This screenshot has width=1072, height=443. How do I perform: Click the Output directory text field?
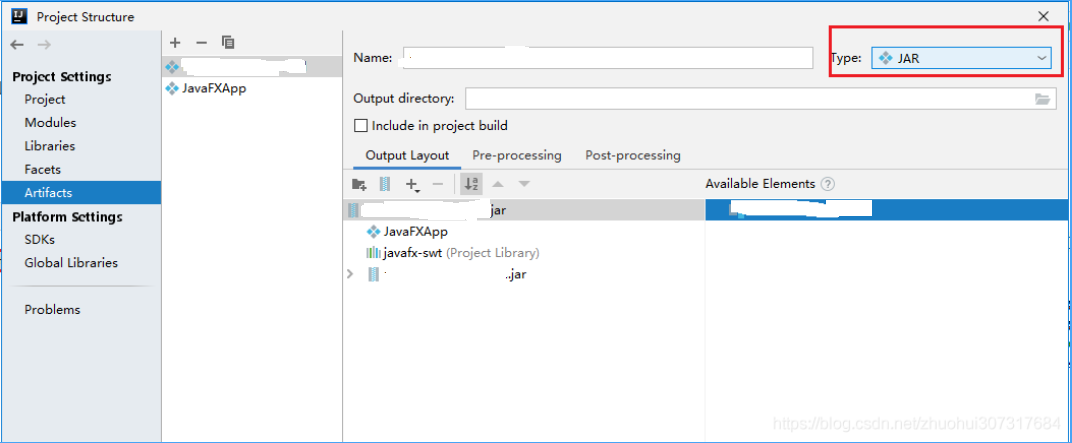pos(749,98)
